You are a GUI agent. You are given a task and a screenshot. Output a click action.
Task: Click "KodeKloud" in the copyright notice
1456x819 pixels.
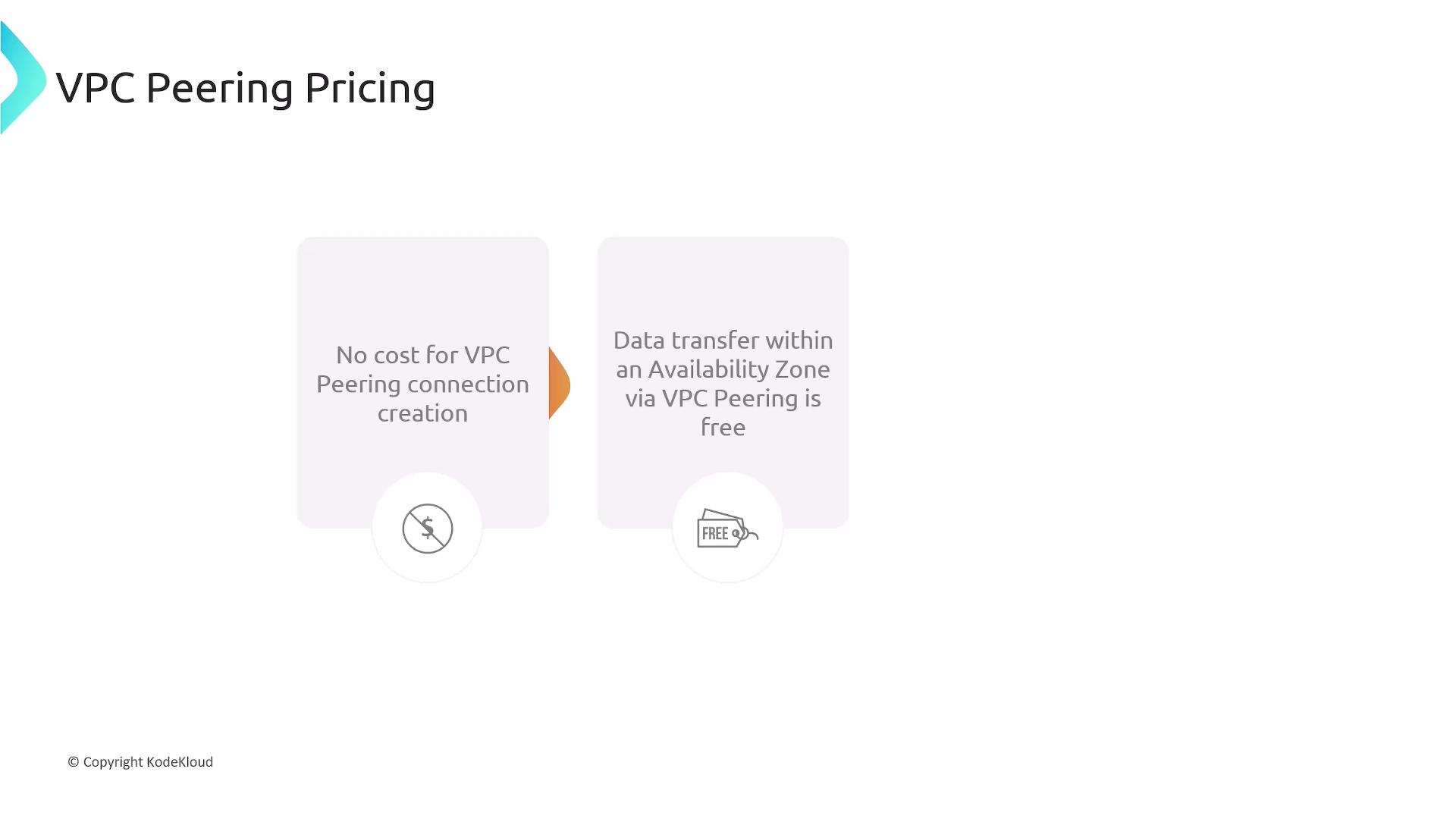[x=180, y=762]
